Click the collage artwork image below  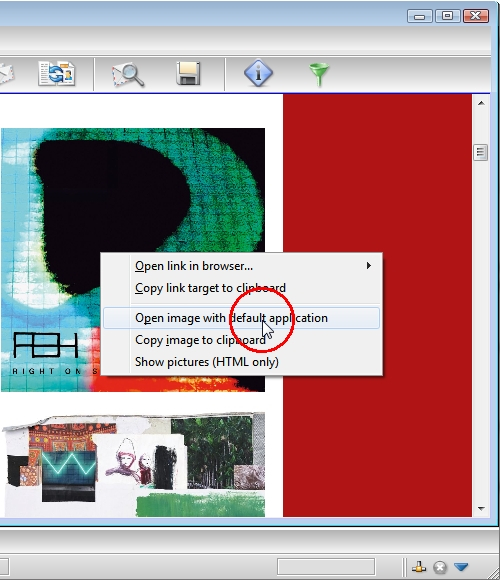point(133,465)
